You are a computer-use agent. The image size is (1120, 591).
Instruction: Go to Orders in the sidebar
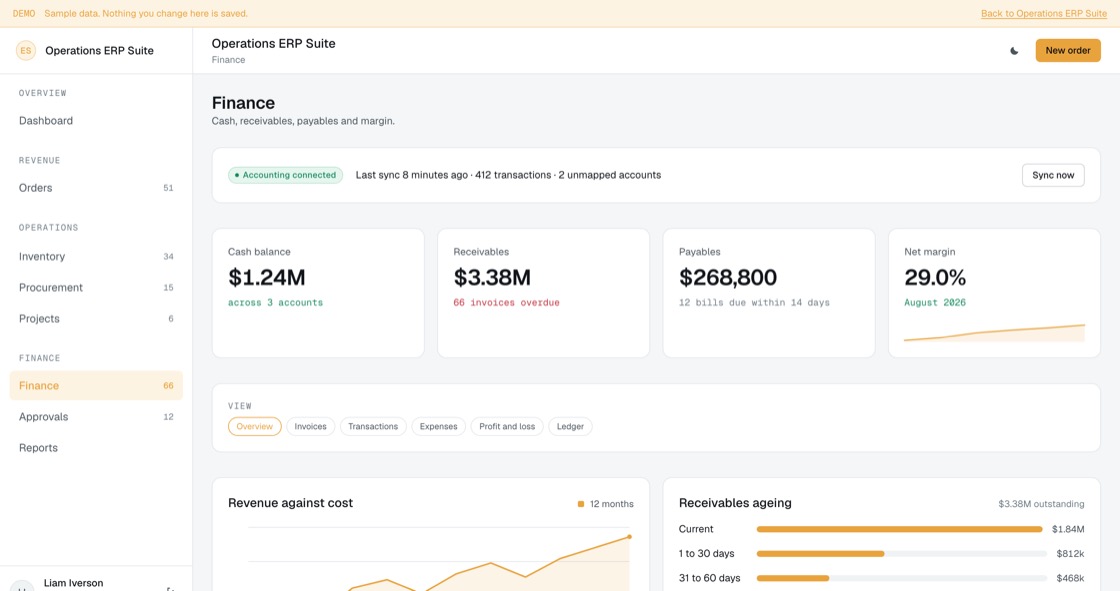(x=96, y=188)
